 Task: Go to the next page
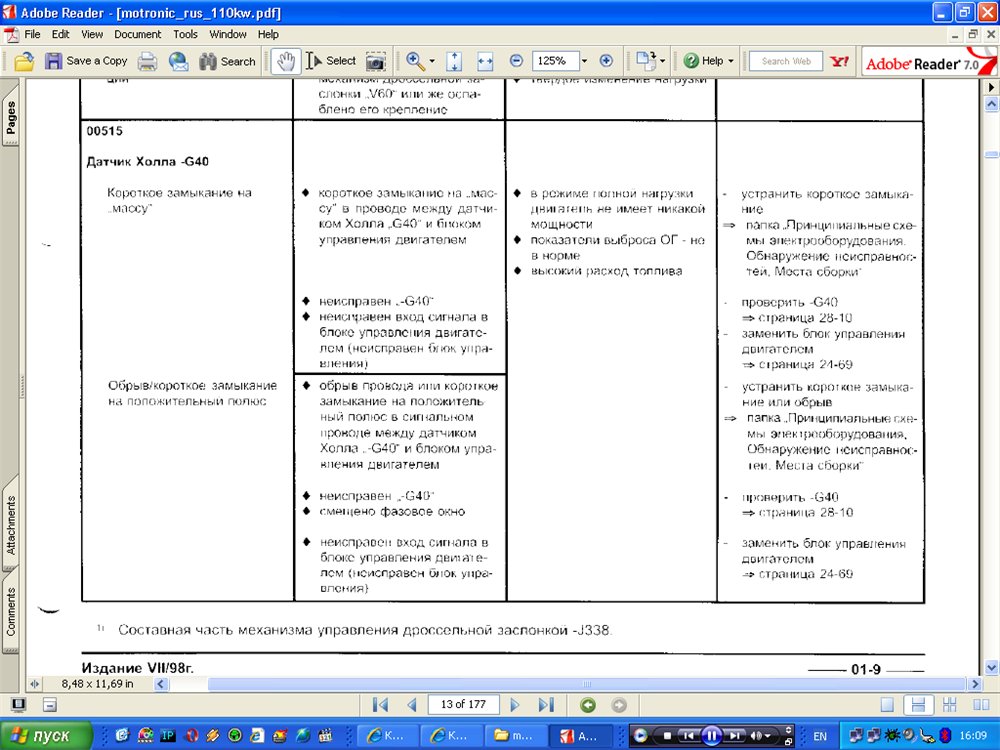515,705
